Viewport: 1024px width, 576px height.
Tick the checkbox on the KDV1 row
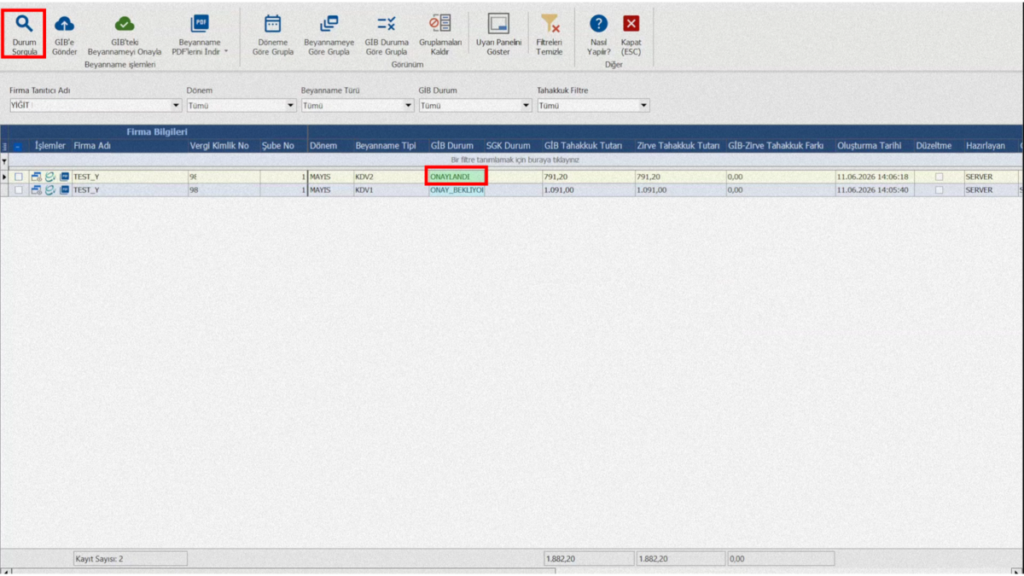(x=18, y=190)
